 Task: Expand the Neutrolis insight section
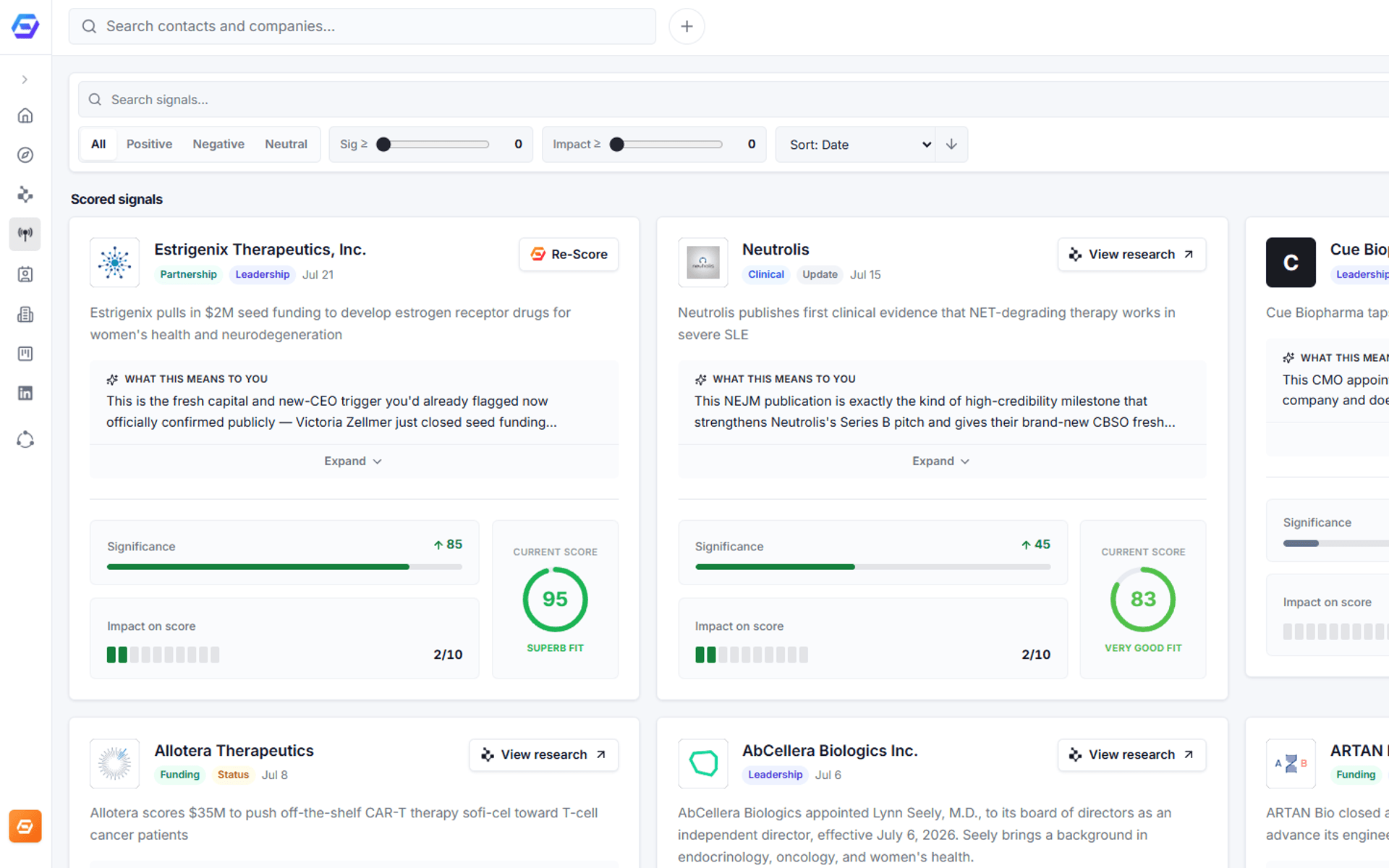coord(941,461)
